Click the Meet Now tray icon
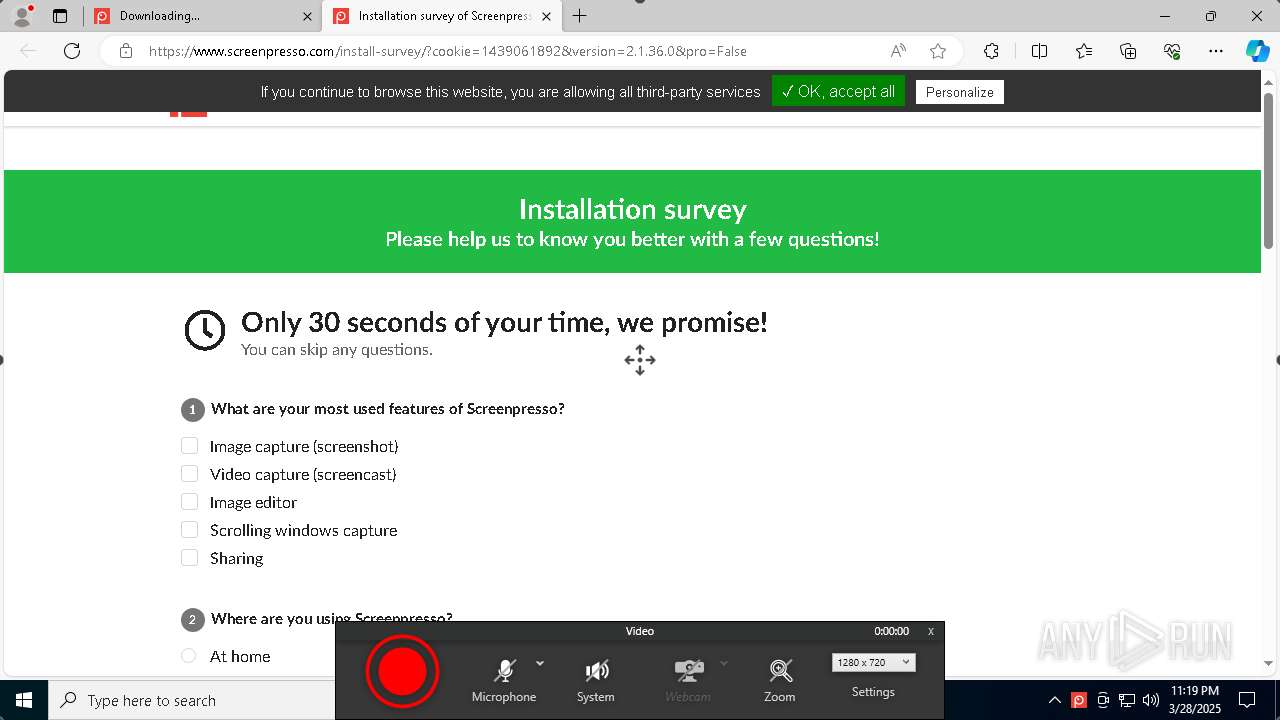This screenshot has height=720, width=1280. click(x=1103, y=700)
